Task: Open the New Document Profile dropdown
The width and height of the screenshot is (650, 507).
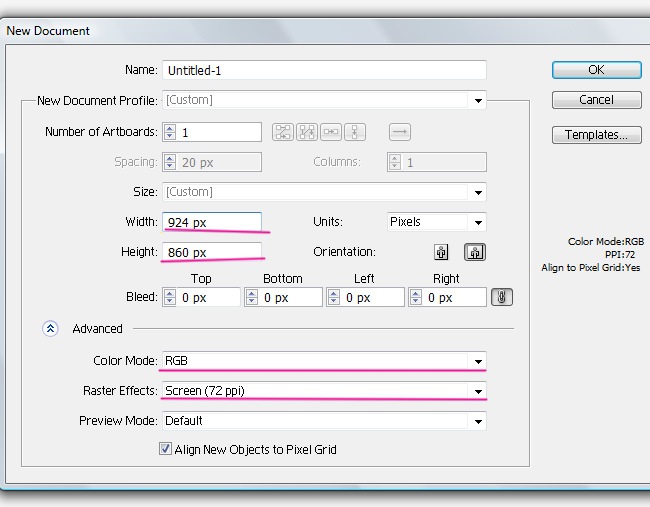Action: (478, 100)
